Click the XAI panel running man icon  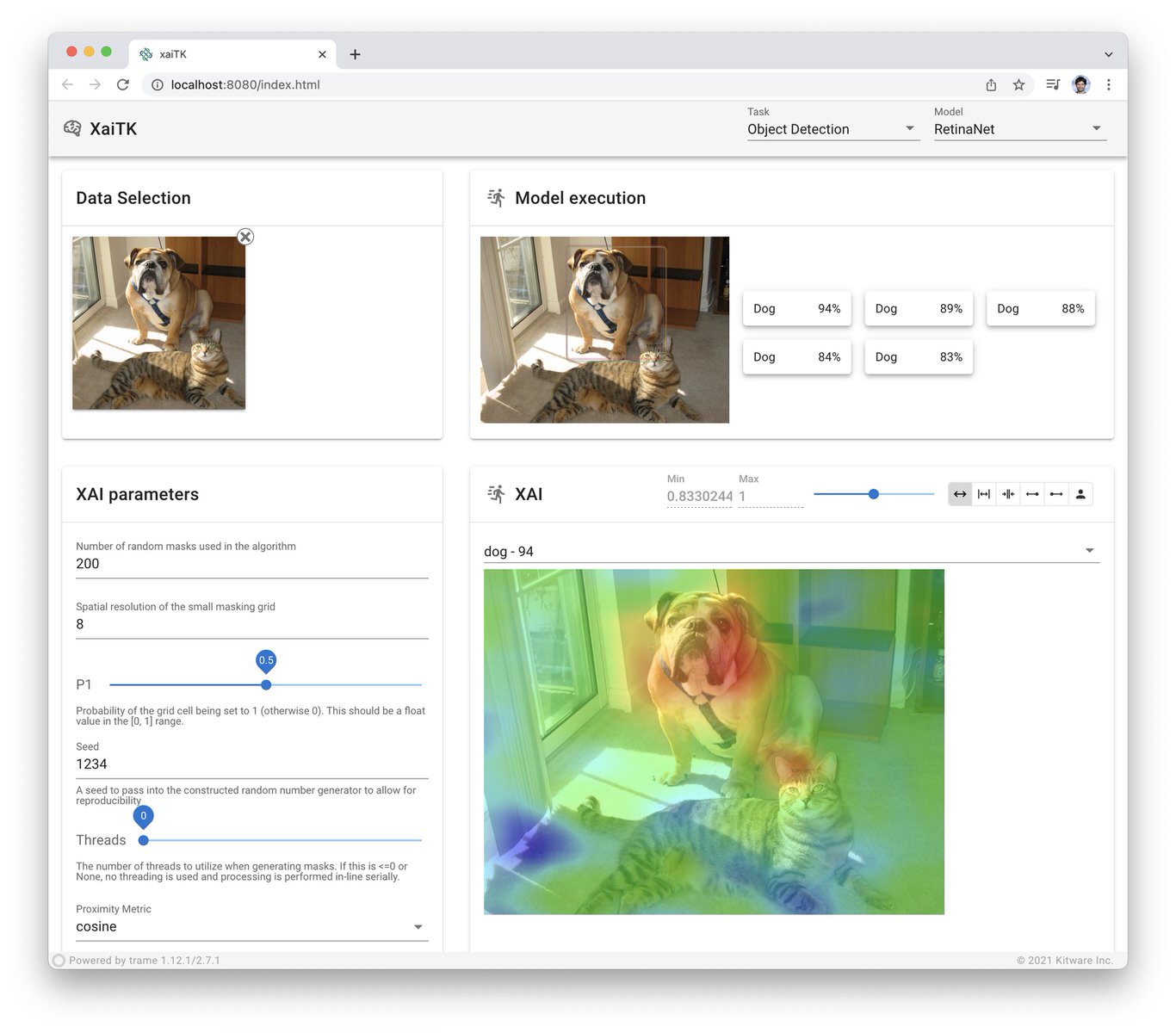pos(496,493)
